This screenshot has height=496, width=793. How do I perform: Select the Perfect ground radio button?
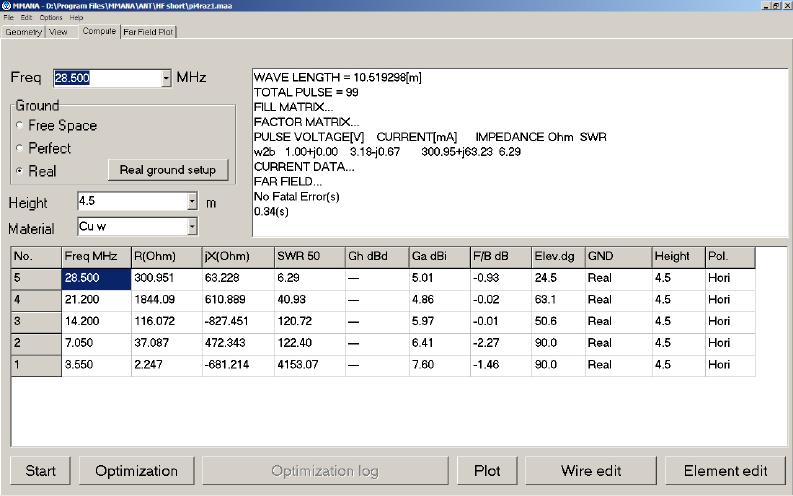(21, 149)
